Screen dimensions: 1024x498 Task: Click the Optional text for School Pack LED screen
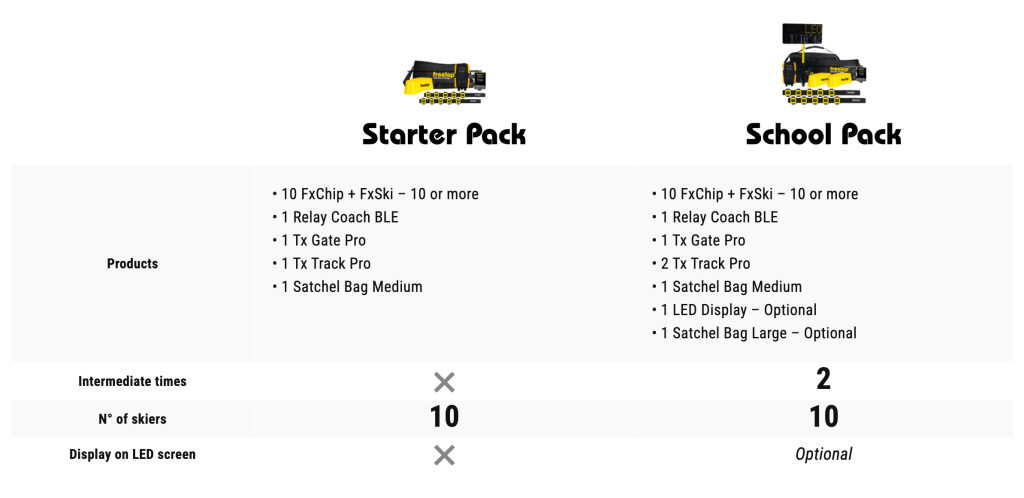824,454
